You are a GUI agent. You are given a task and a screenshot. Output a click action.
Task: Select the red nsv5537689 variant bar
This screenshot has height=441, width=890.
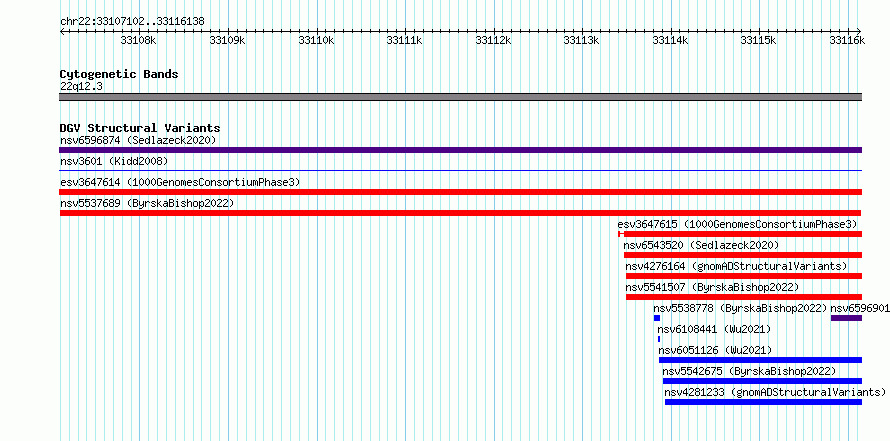click(x=460, y=213)
